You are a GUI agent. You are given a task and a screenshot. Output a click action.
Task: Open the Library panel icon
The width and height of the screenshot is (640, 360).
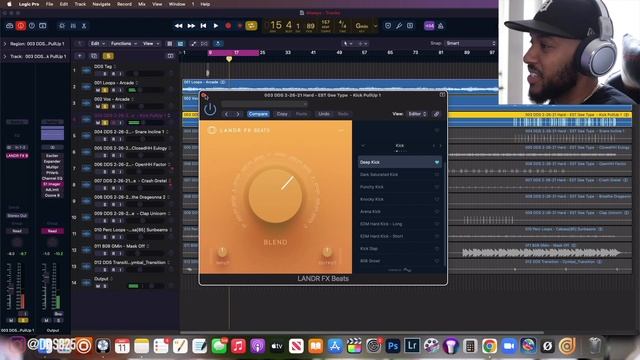pos(9,26)
